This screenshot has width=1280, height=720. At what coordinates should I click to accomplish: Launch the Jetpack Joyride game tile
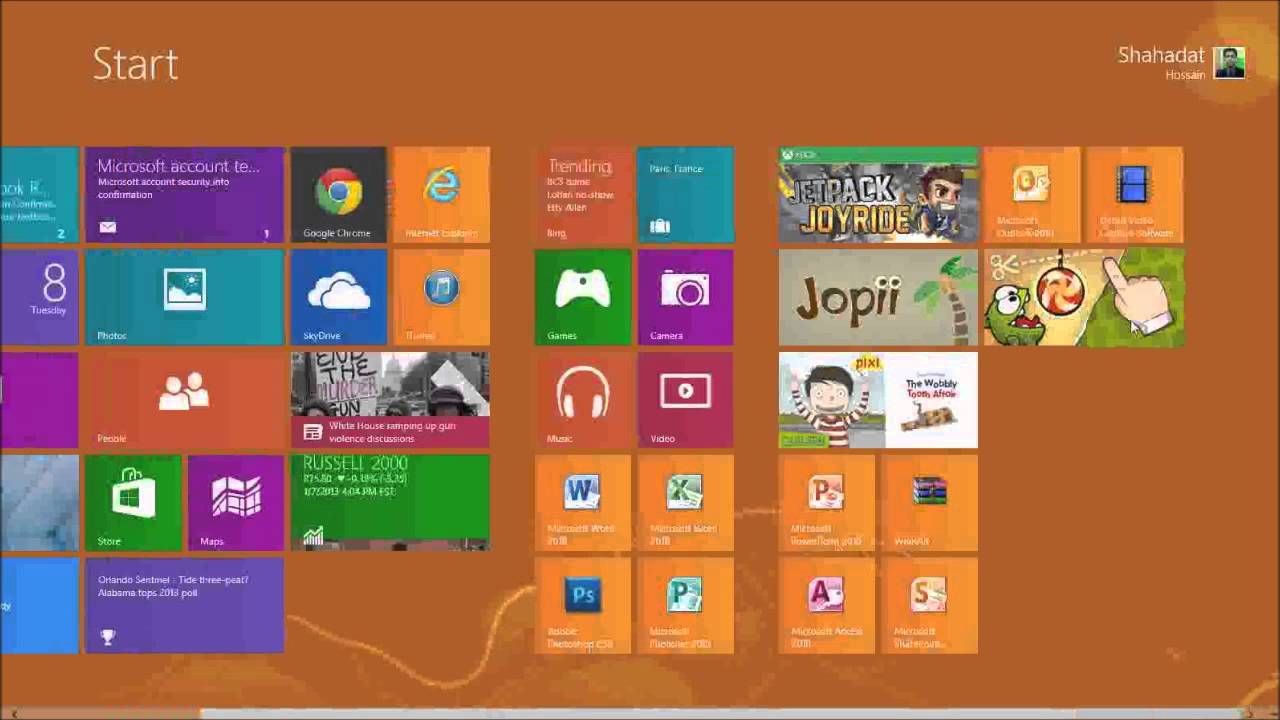click(x=878, y=195)
